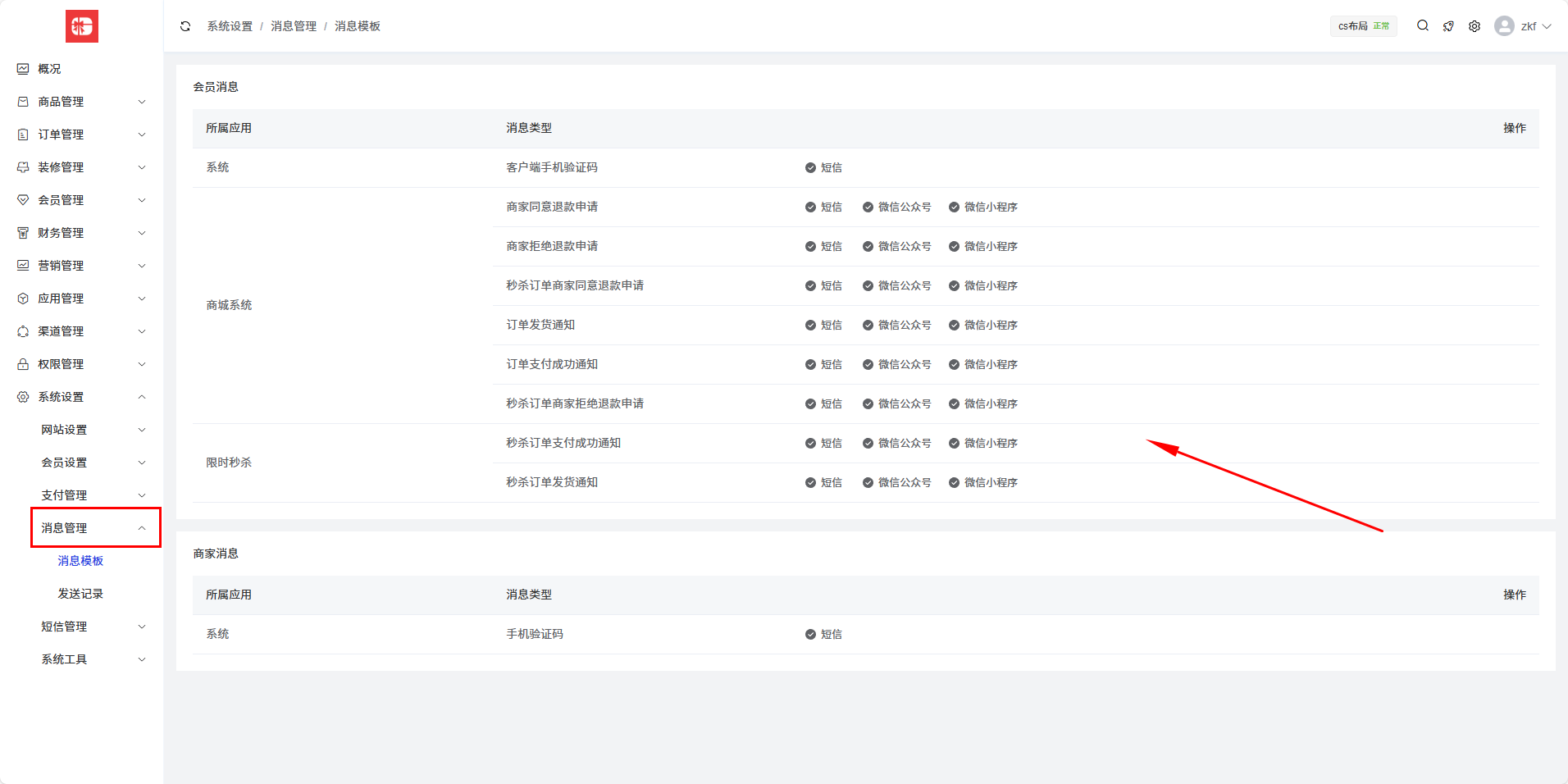
Task: Click the rocket icon in header
Action: 1448,26
